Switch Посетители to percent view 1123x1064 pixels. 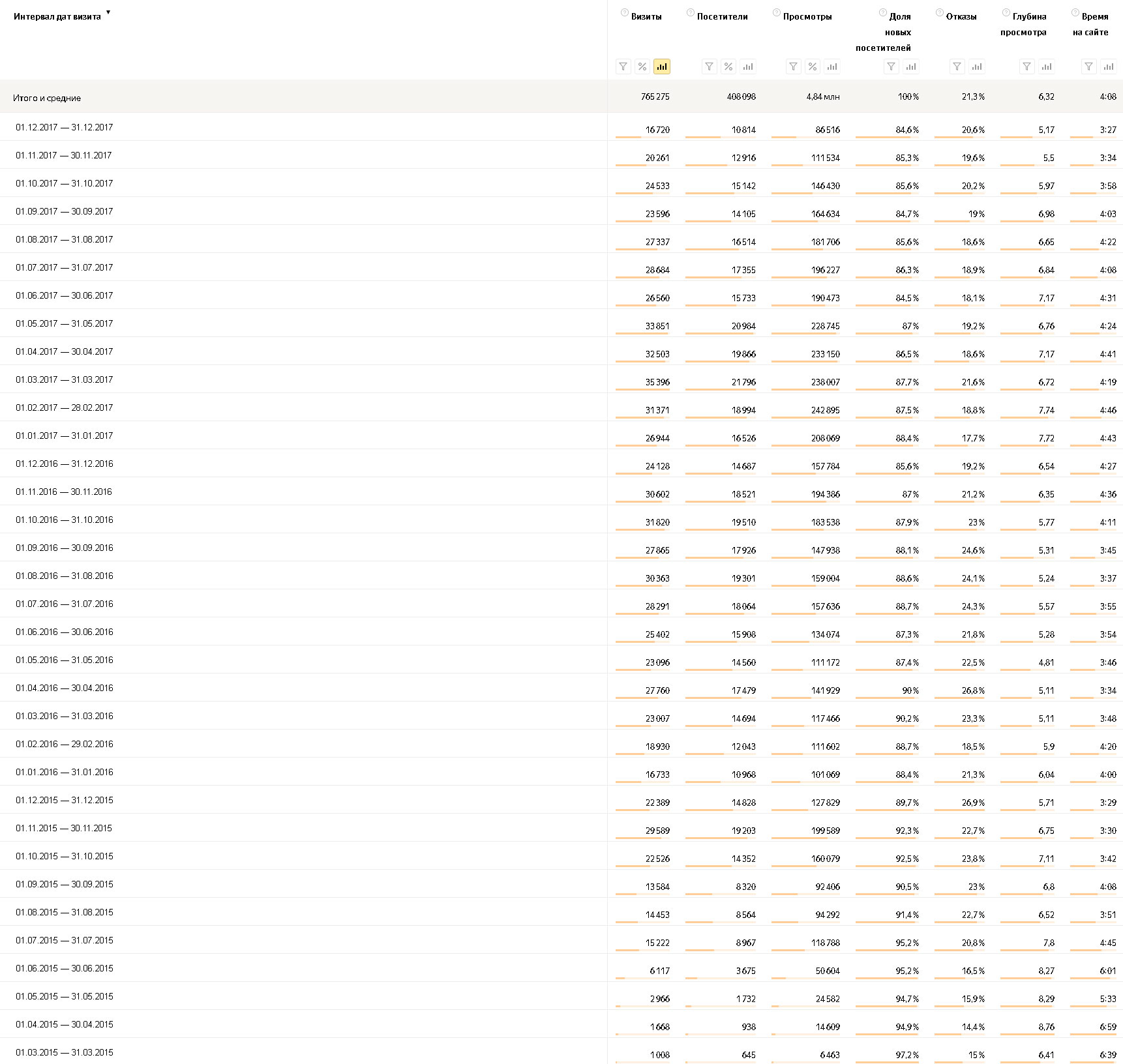pyautogui.click(x=728, y=66)
